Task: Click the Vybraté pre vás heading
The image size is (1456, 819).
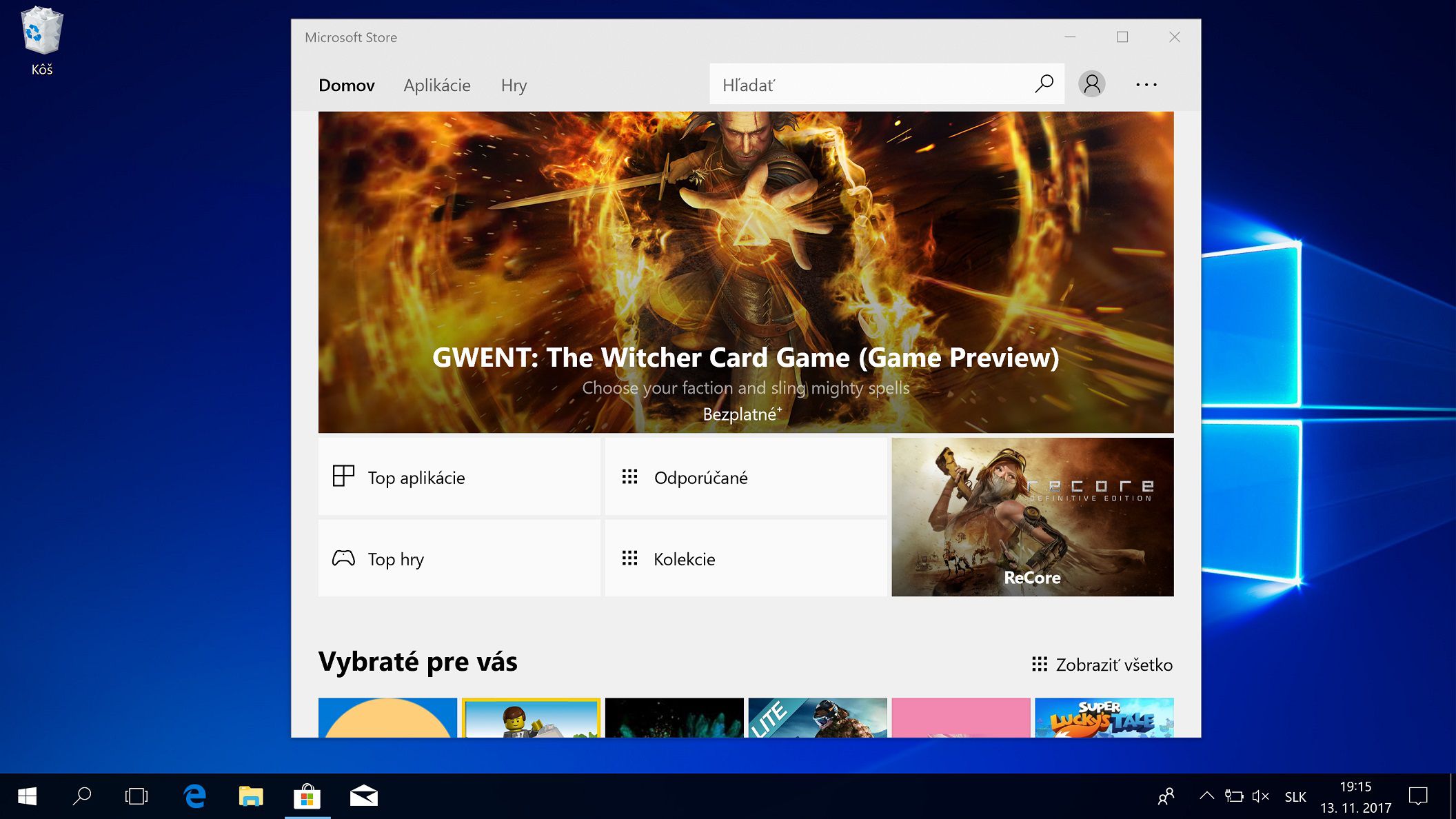Action: click(x=418, y=662)
